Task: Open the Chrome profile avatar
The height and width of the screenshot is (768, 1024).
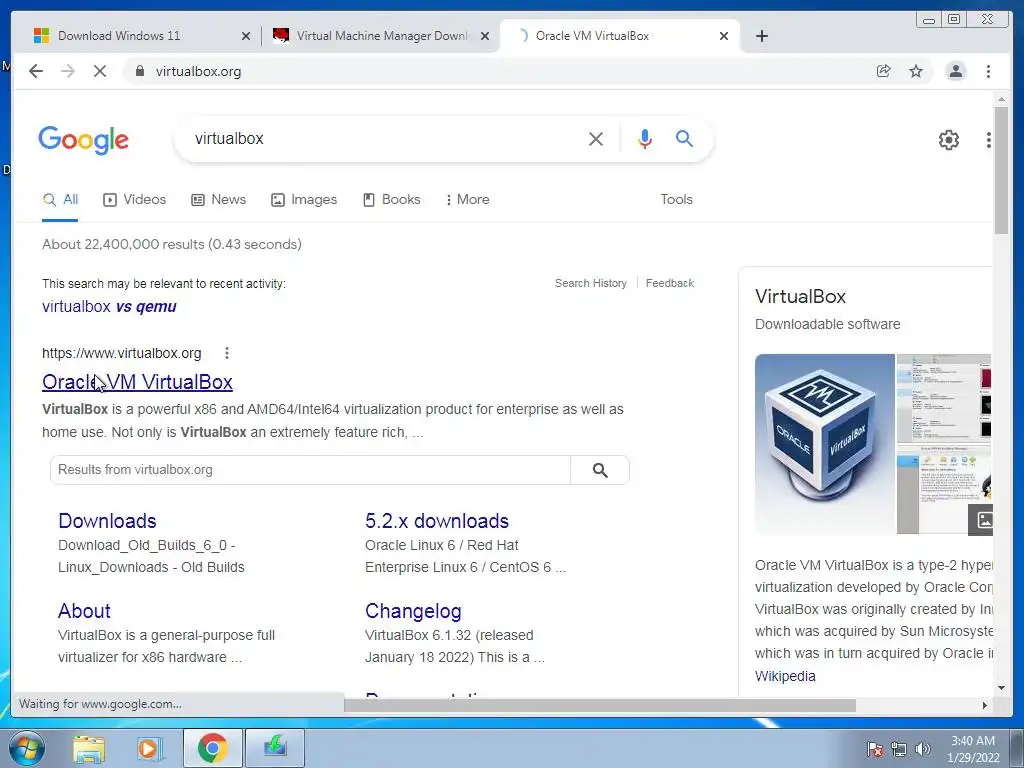Action: (955, 71)
